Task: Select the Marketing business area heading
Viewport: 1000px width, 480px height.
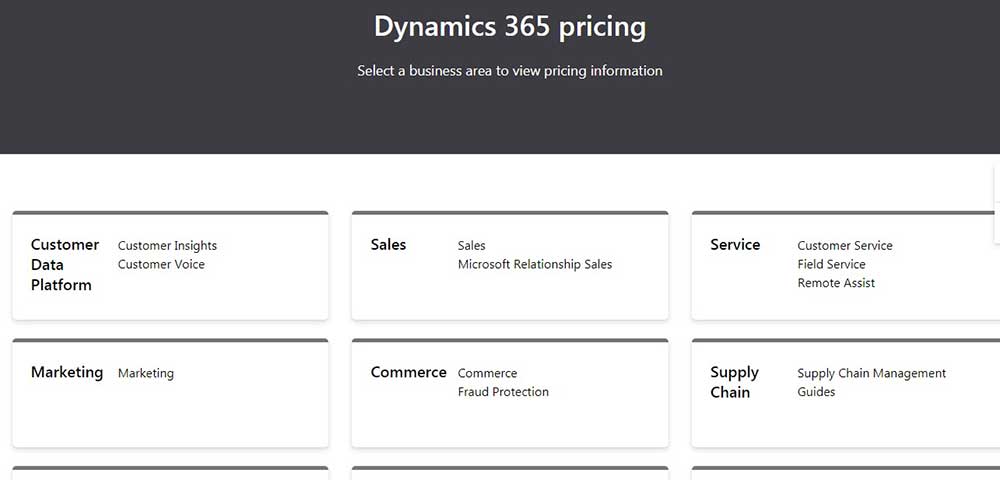Action: tap(67, 372)
